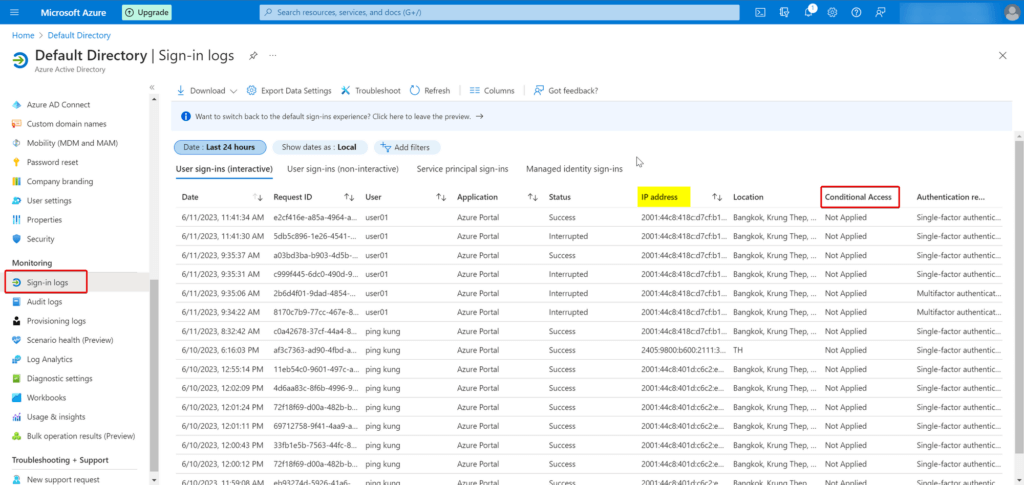Switch to User sign-ins (non-interactive) tab
Screen dimensions: 1024x485
click(x=343, y=169)
